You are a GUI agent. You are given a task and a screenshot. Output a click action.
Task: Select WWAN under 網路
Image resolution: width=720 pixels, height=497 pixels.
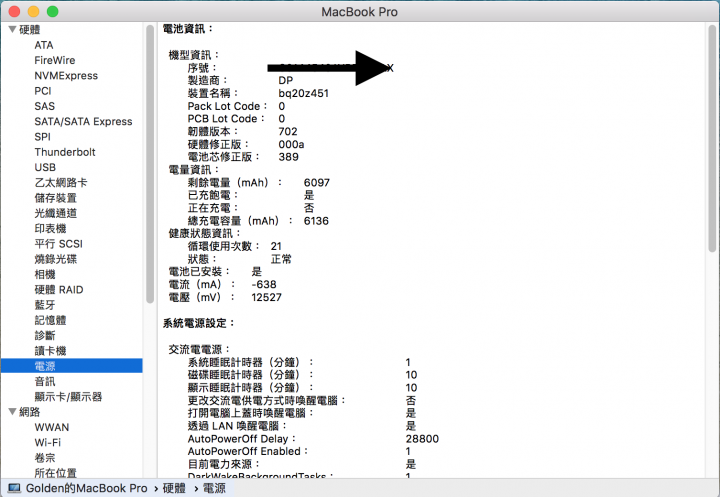[x=51, y=427]
